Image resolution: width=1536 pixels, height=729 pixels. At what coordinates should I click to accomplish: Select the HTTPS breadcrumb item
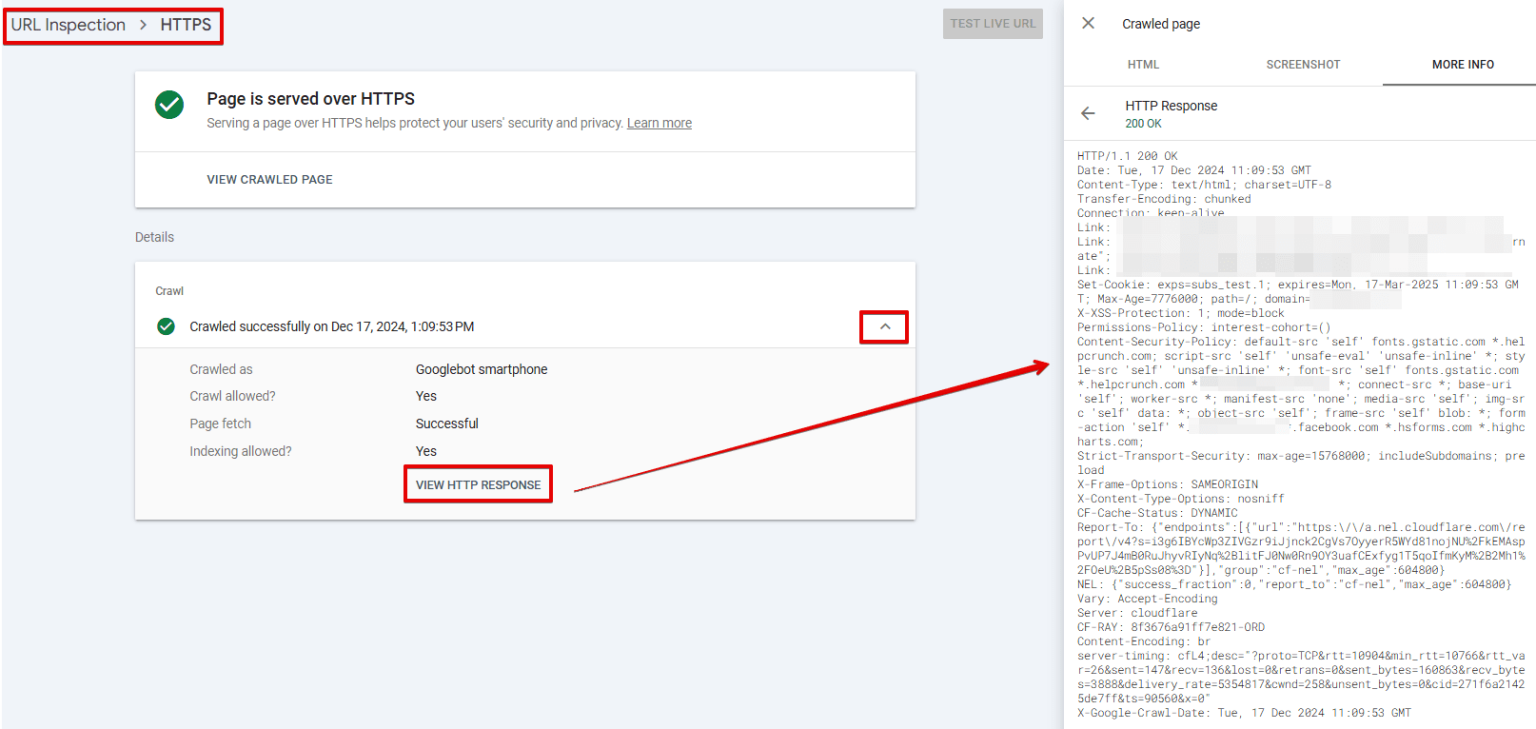pyautogui.click(x=186, y=25)
